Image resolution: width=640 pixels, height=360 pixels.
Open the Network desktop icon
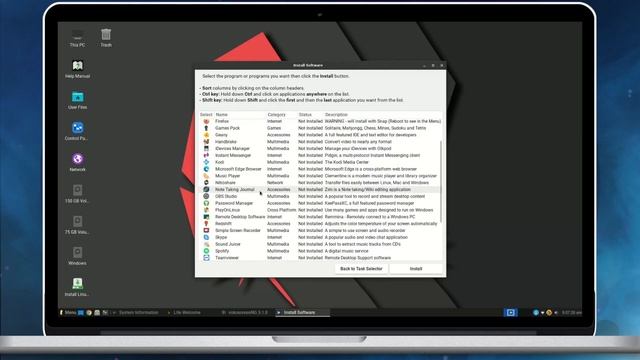(78, 162)
